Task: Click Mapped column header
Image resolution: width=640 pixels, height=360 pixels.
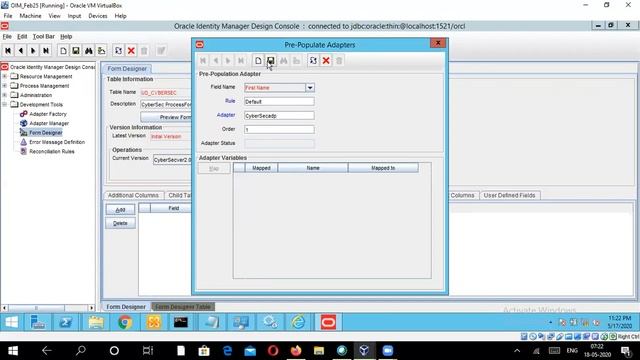Action: click(261, 168)
